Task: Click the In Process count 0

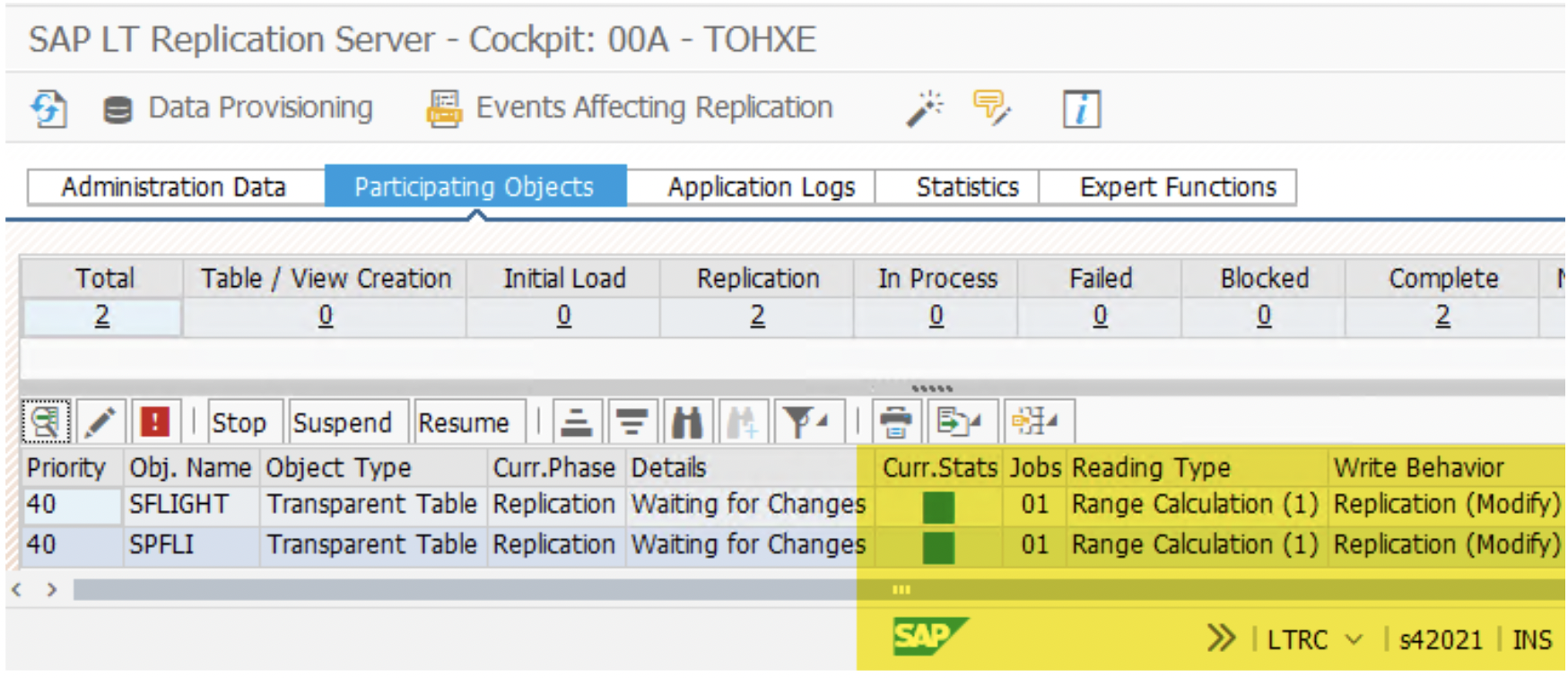Action: coord(936,316)
